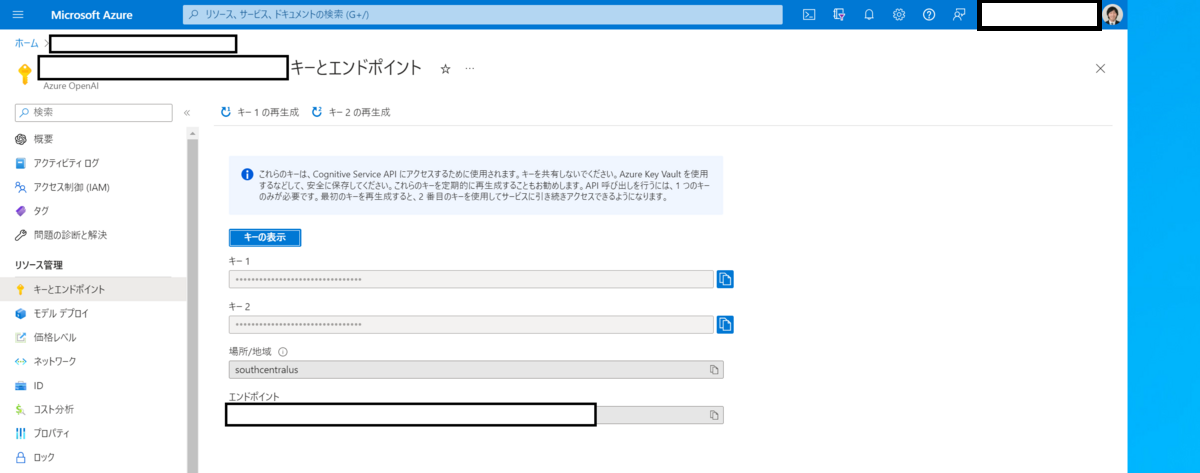Focus the resource search box at top
The width and height of the screenshot is (1200, 473).
483,14
